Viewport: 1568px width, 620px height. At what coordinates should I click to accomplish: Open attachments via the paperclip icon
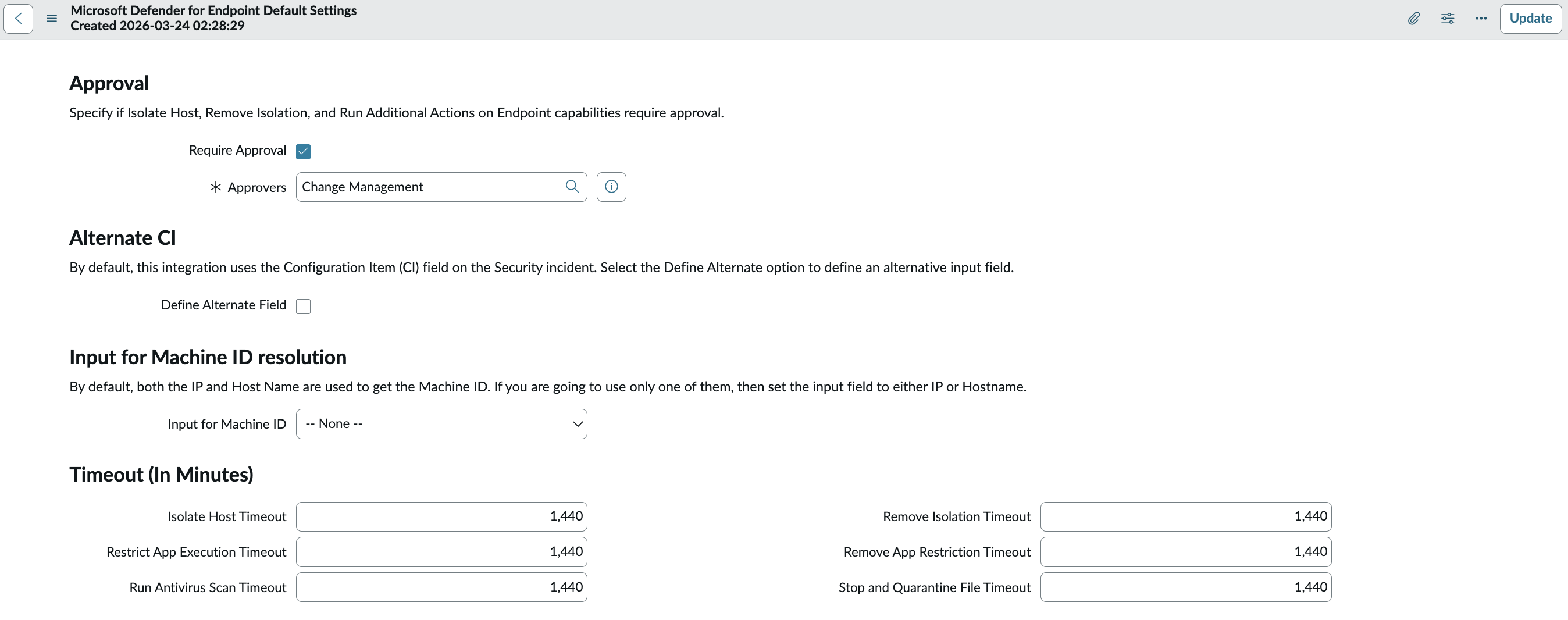point(1413,18)
